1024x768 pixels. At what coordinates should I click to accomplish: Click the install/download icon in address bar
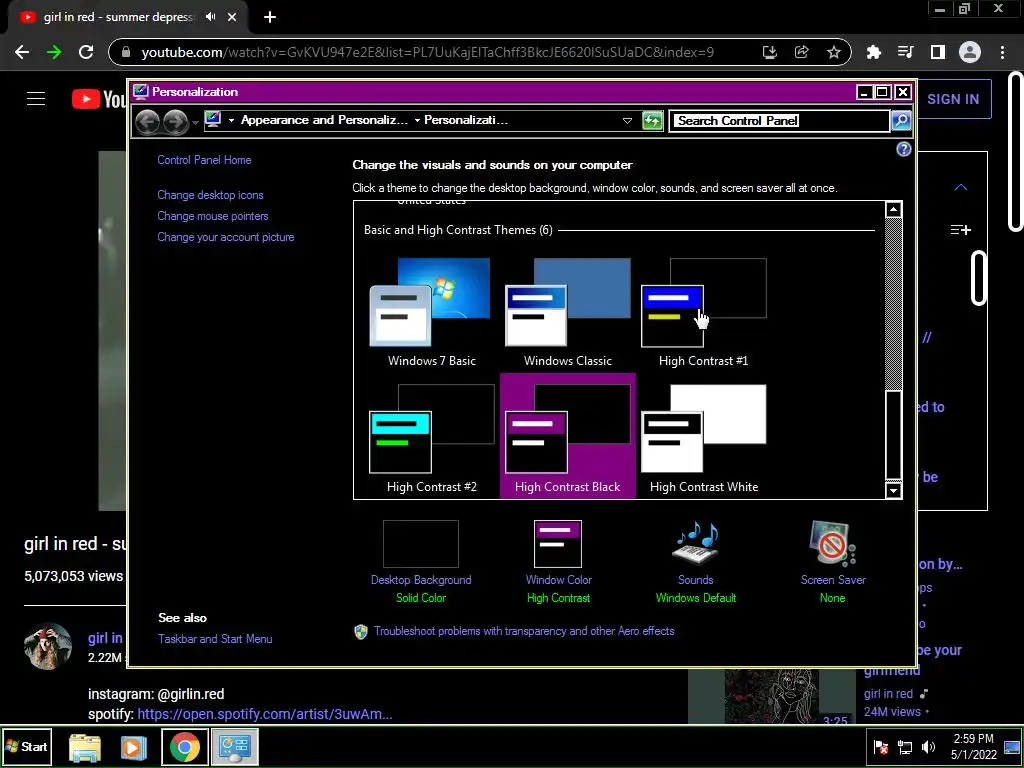pos(770,52)
